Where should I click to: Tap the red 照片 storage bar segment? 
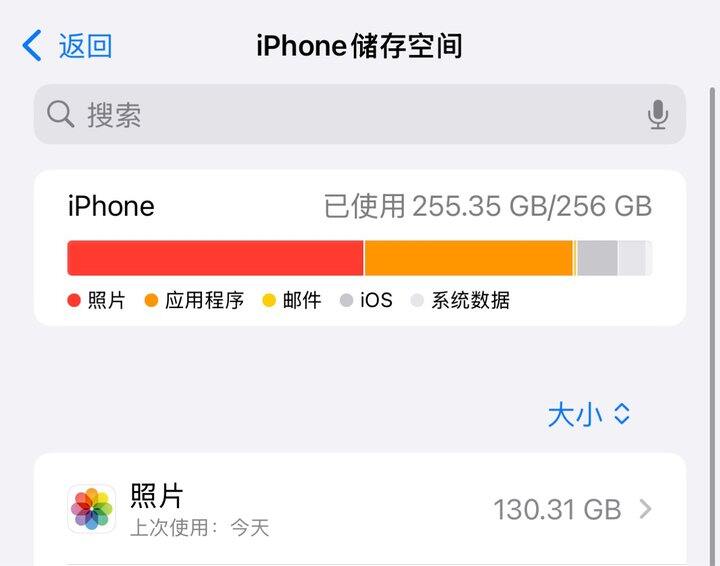point(215,258)
